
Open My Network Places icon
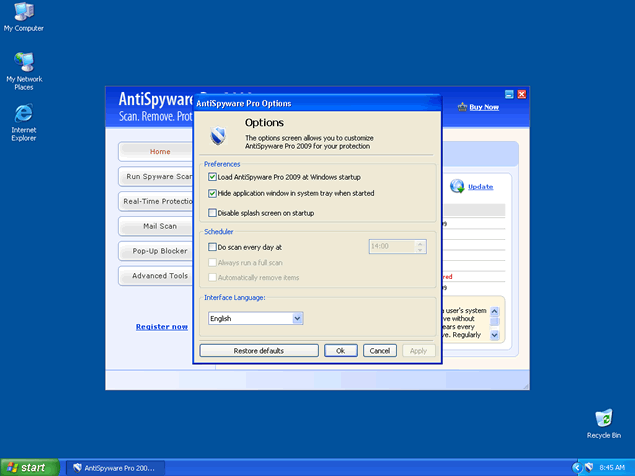[x=23, y=63]
